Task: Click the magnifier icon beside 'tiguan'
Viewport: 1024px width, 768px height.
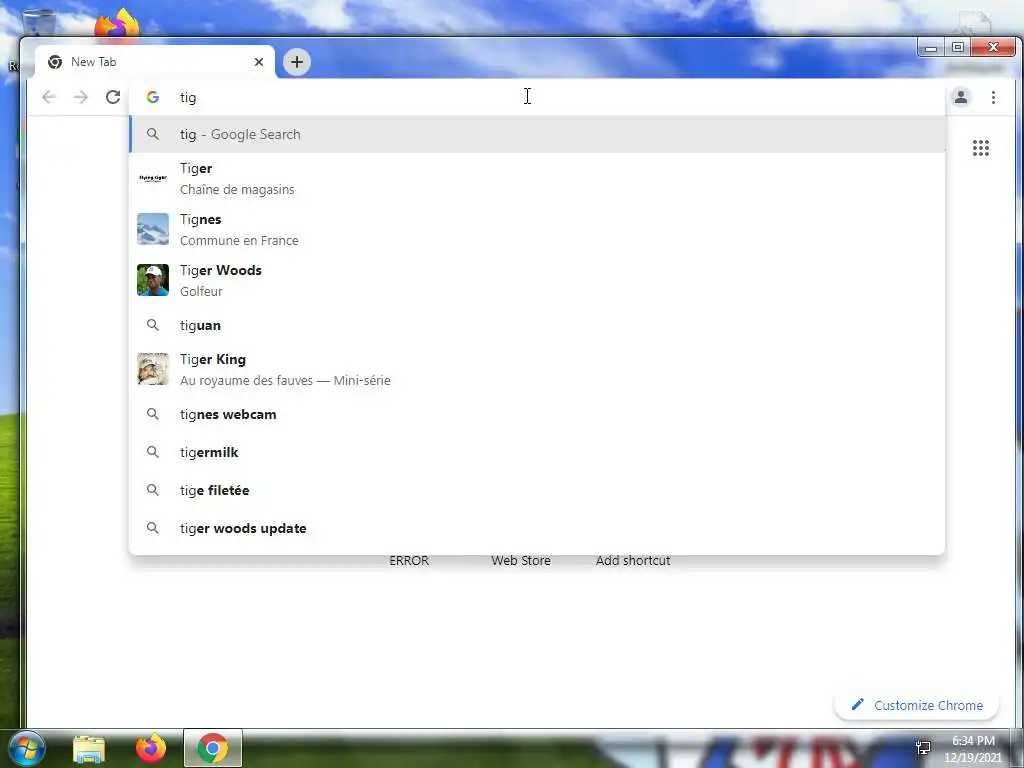Action: click(153, 325)
